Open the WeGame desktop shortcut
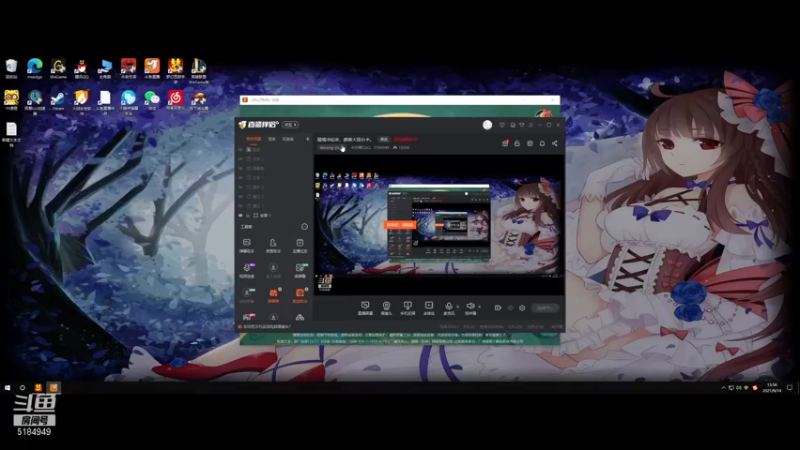 (x=58, y=66)
